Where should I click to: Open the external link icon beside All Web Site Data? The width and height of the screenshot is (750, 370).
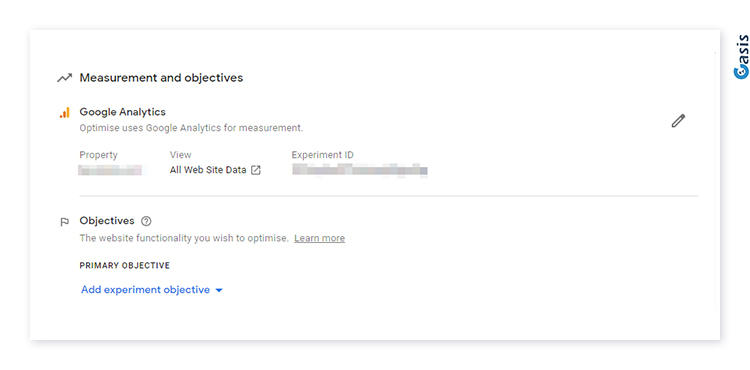click(256, 170)
